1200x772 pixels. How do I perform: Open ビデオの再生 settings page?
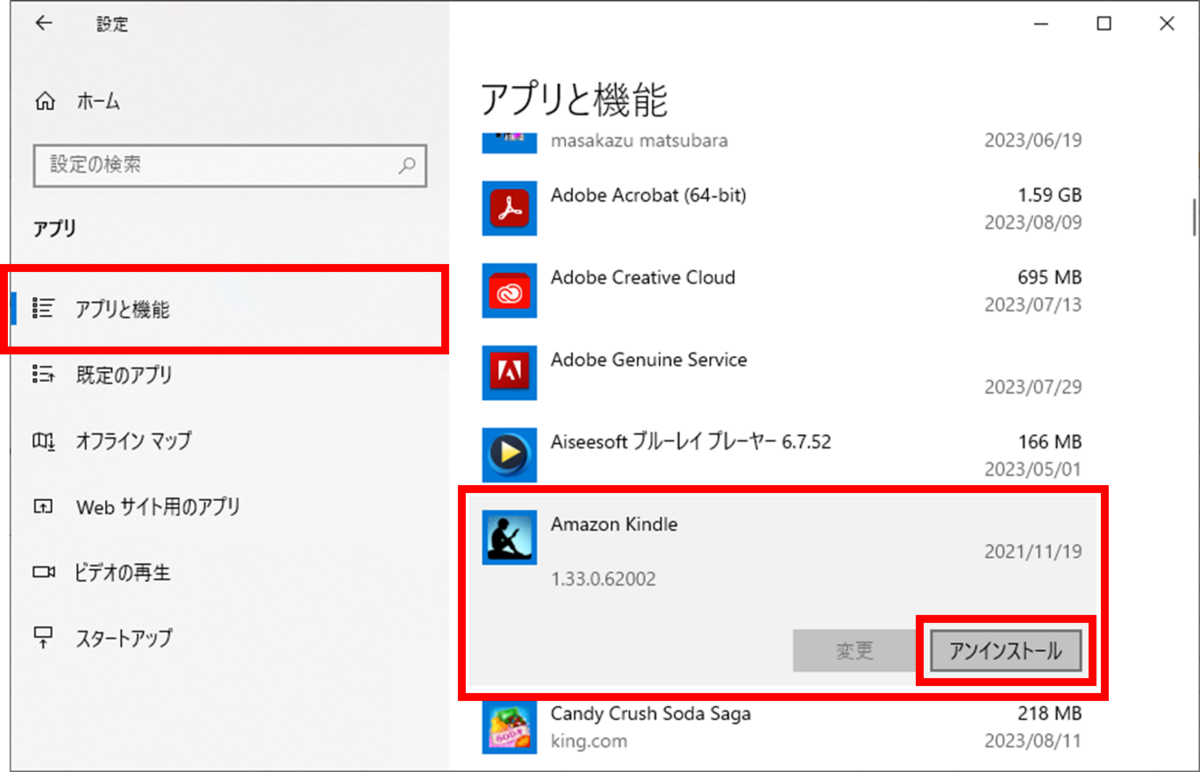click(229, 573)
